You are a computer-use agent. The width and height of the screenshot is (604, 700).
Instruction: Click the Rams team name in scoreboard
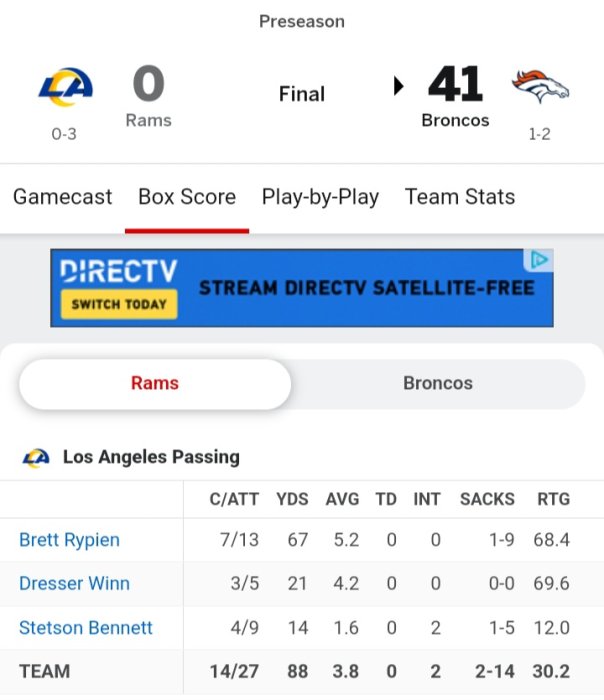click(148, 121)
